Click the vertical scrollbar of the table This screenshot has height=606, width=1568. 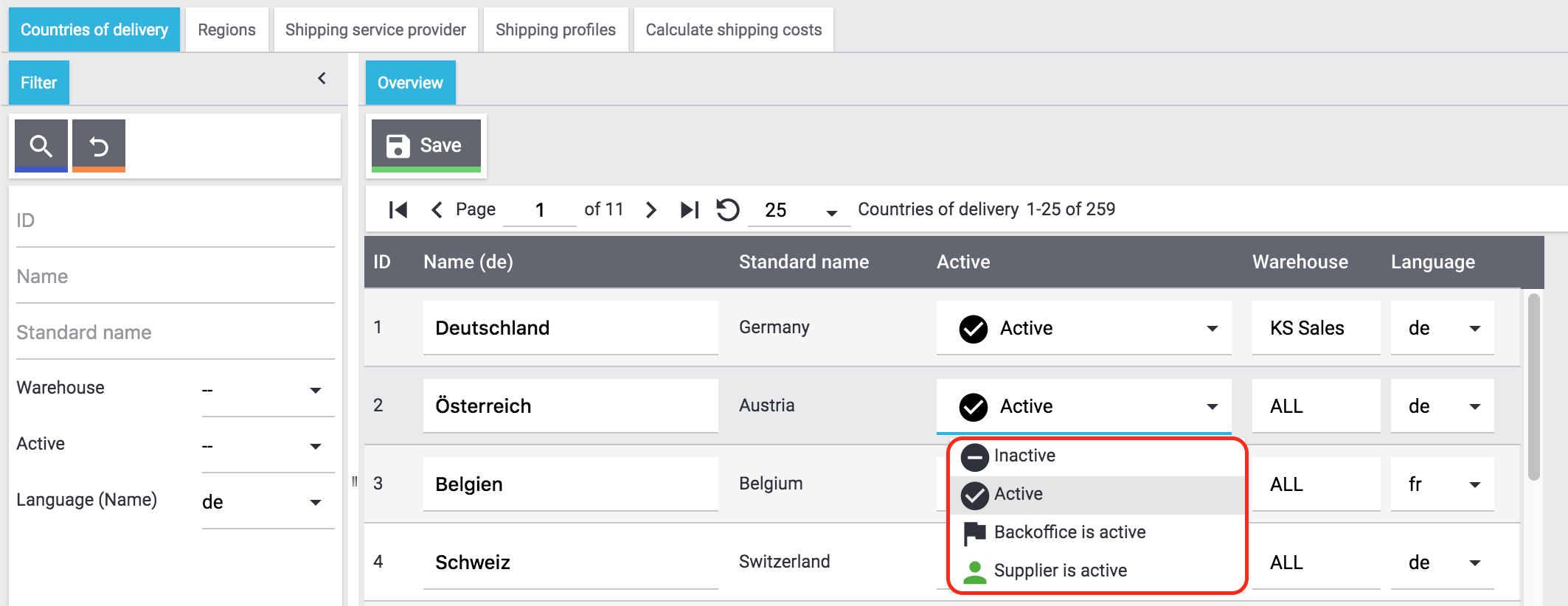[1534, 387]
